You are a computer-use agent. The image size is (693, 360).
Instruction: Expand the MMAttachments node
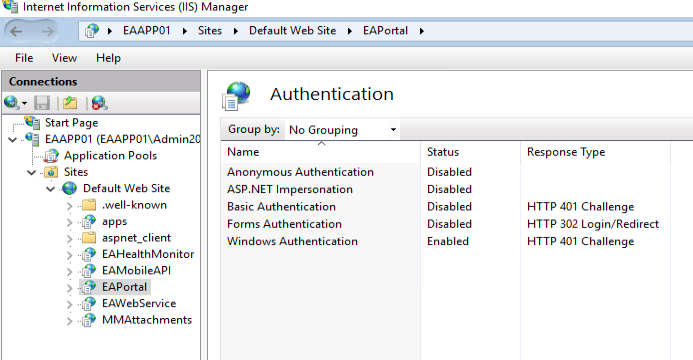pyautogui.click(x=70, y=321)
